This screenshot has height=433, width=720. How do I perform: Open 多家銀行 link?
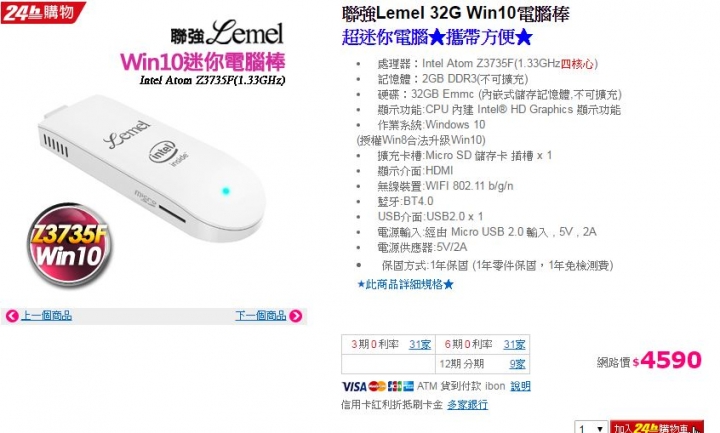[467, 405]
